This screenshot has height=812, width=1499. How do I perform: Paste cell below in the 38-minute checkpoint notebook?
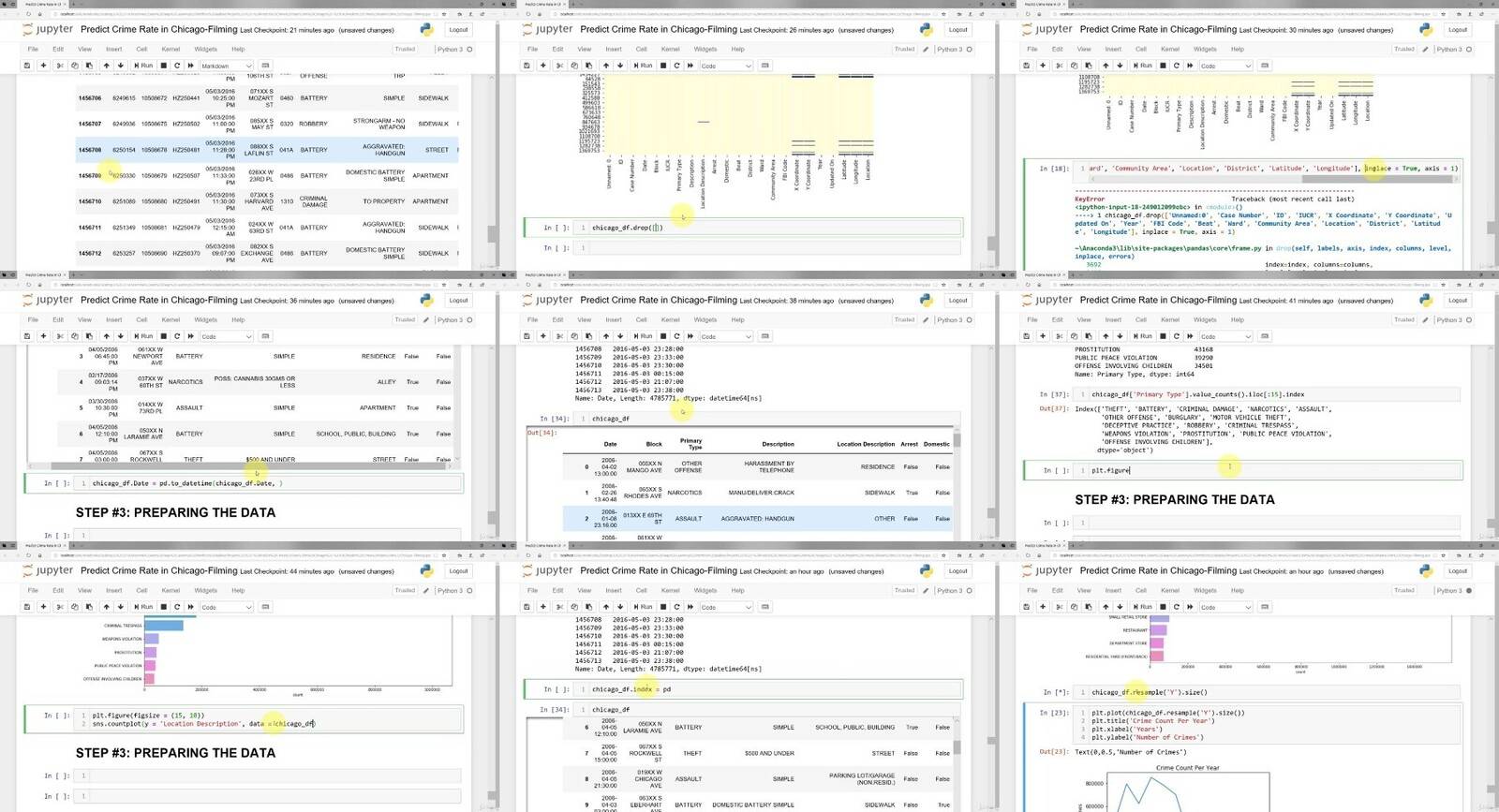pyautogui.click(x=588, y=335)
